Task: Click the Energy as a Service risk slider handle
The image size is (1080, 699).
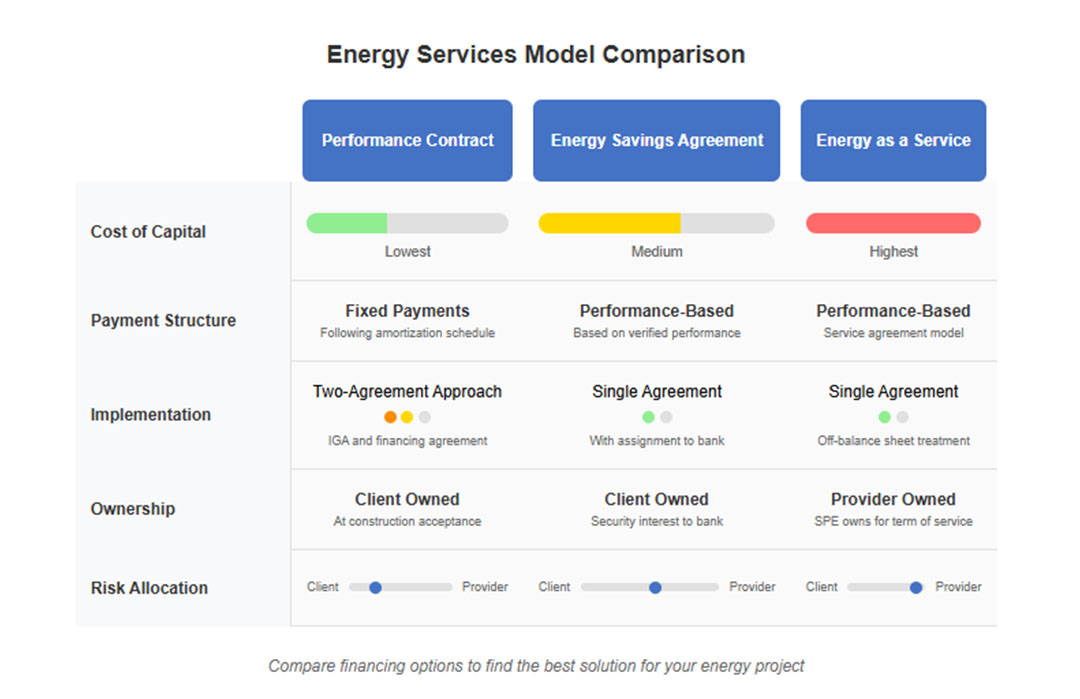Action: click(x=916, y=588)
